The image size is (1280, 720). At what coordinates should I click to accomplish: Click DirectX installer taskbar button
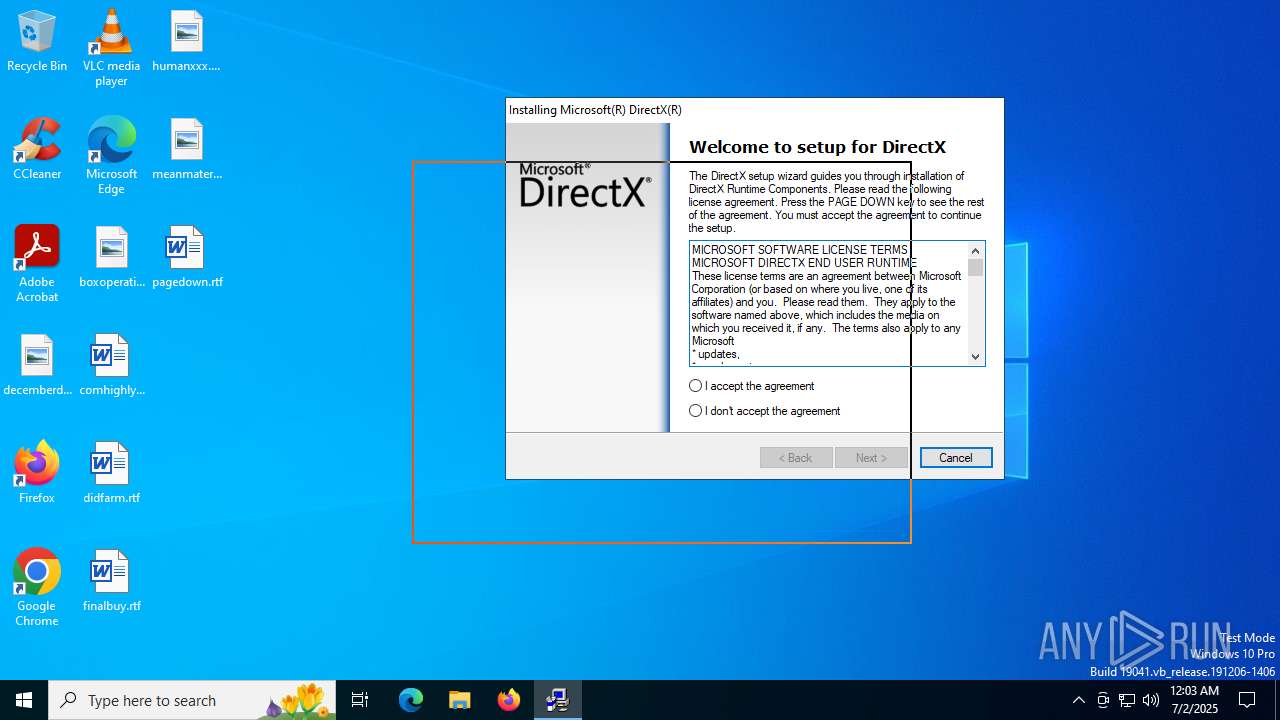tap(558, 700)
